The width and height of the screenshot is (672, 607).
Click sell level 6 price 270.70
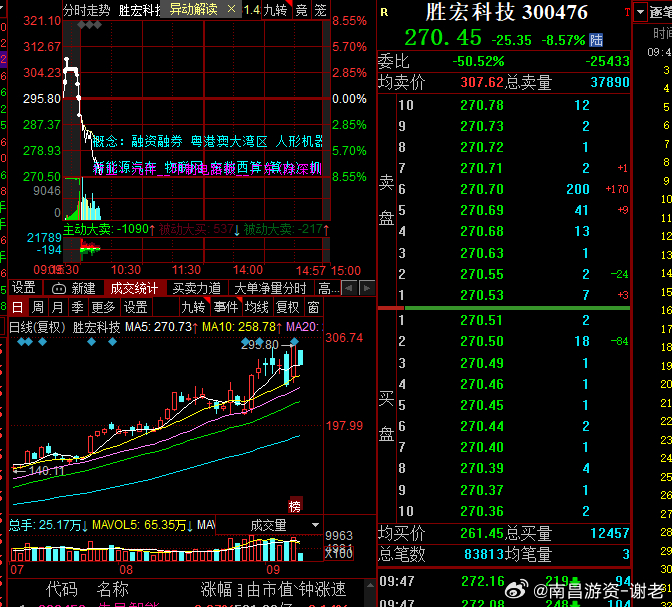pyautogui.click(x=482, y=189)
